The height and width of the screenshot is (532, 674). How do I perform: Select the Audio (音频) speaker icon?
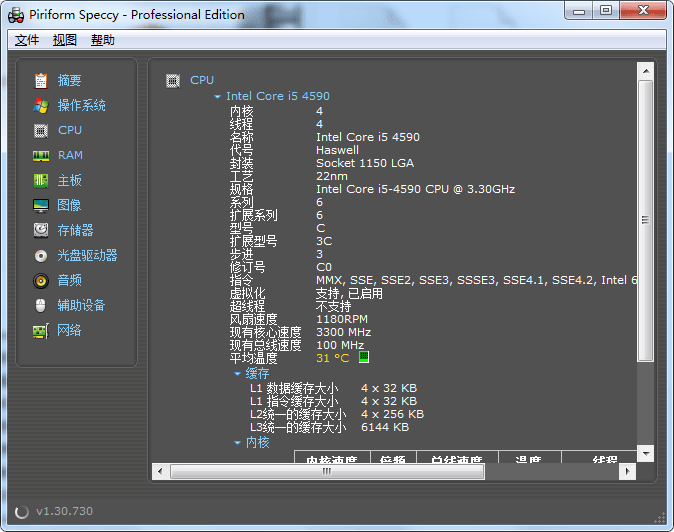[41, 281]
